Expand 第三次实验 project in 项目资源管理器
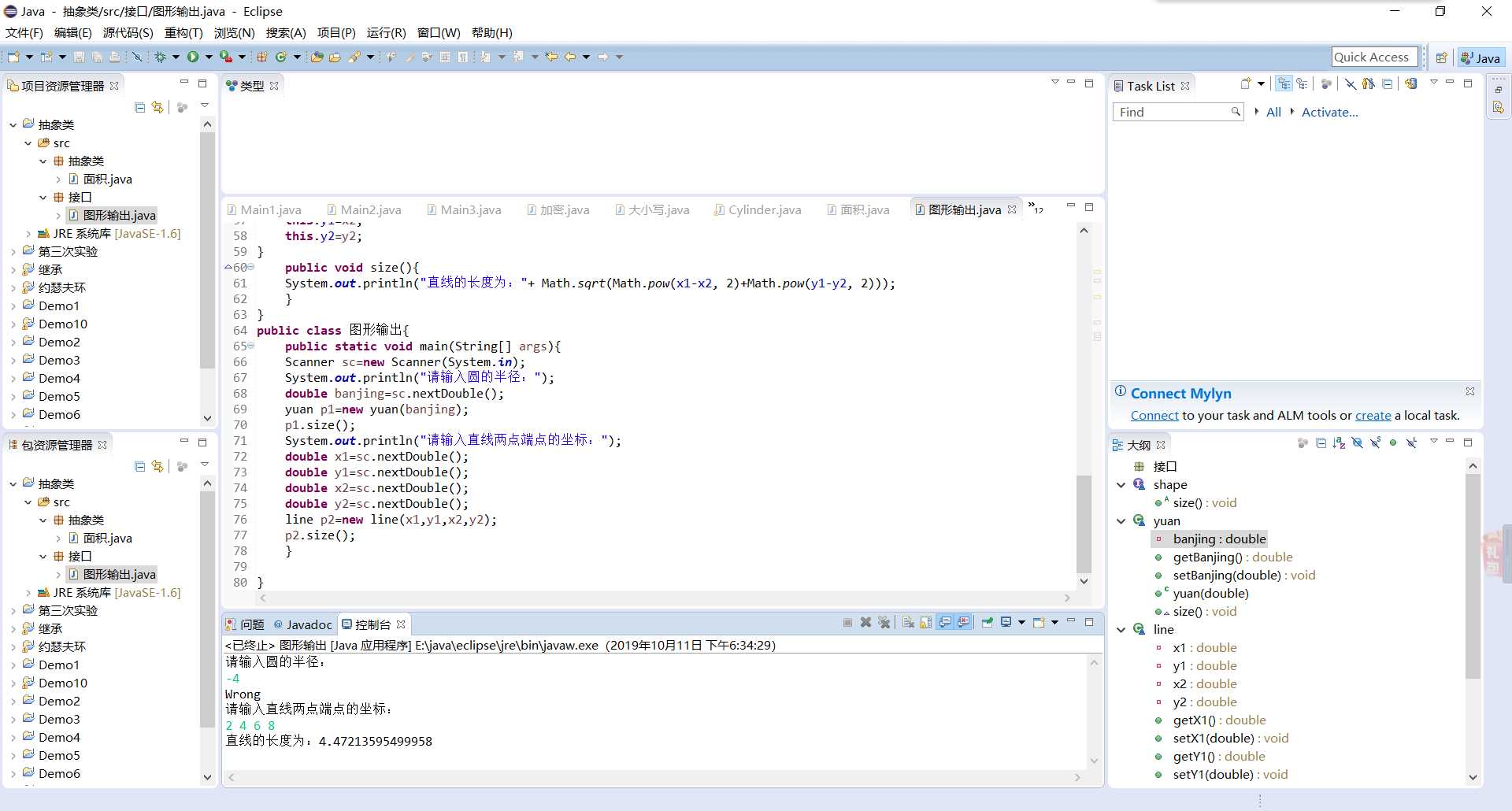The image size is (1512, 811). click(13, 252)
